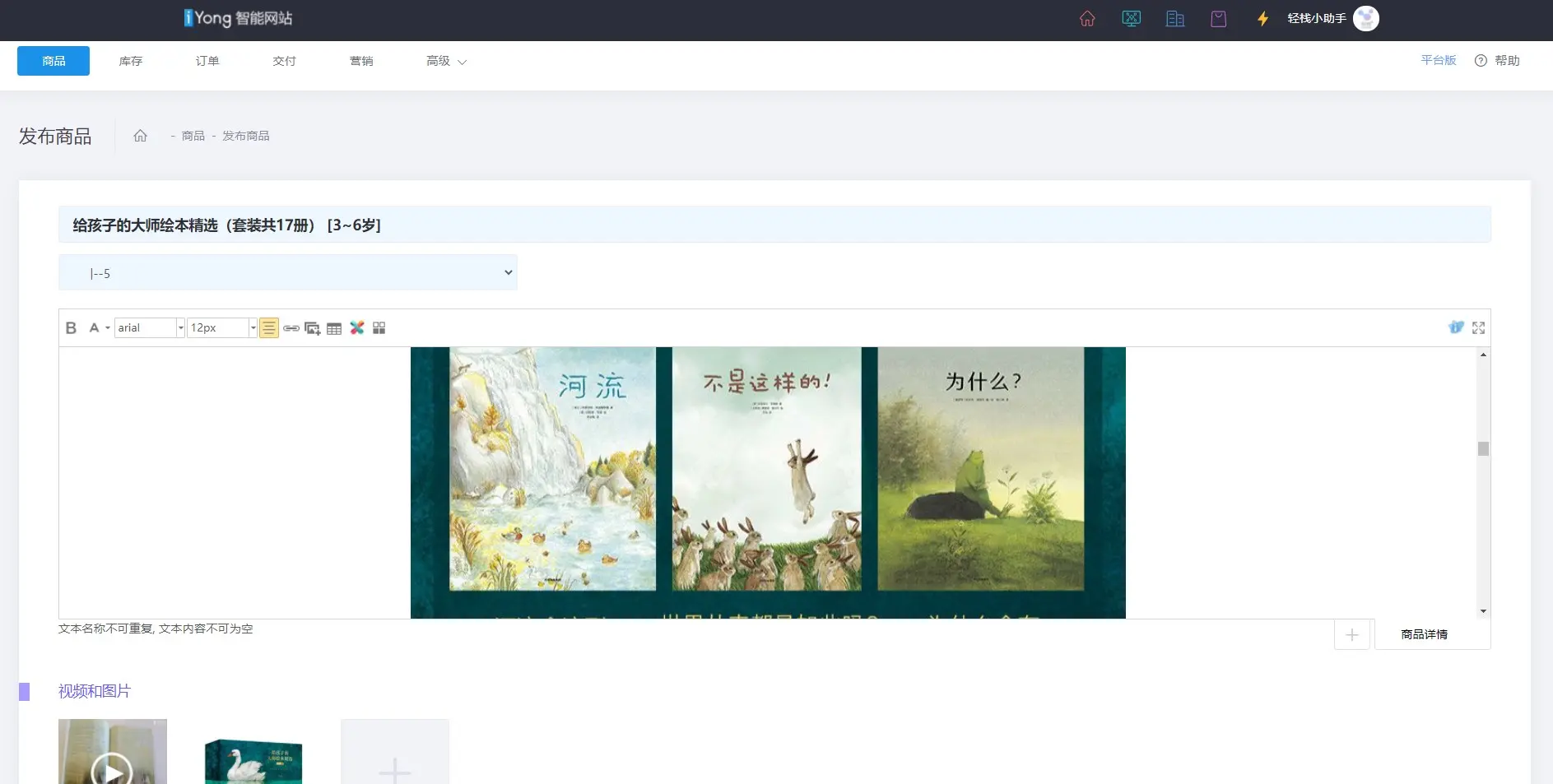Click the home icon in the top bar
Screen dimensions: 1553x784
pos(1087,19)
